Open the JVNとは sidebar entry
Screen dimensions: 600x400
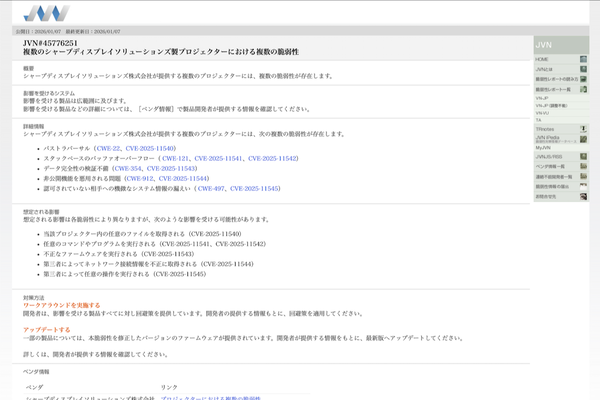click(544, 69)
